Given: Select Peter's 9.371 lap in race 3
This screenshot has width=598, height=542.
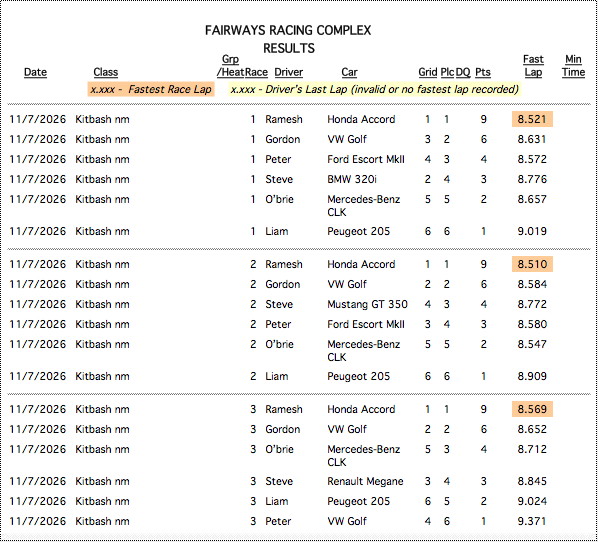Looking at the screenshot, I should pyautogui.click(x=532, y=521).
